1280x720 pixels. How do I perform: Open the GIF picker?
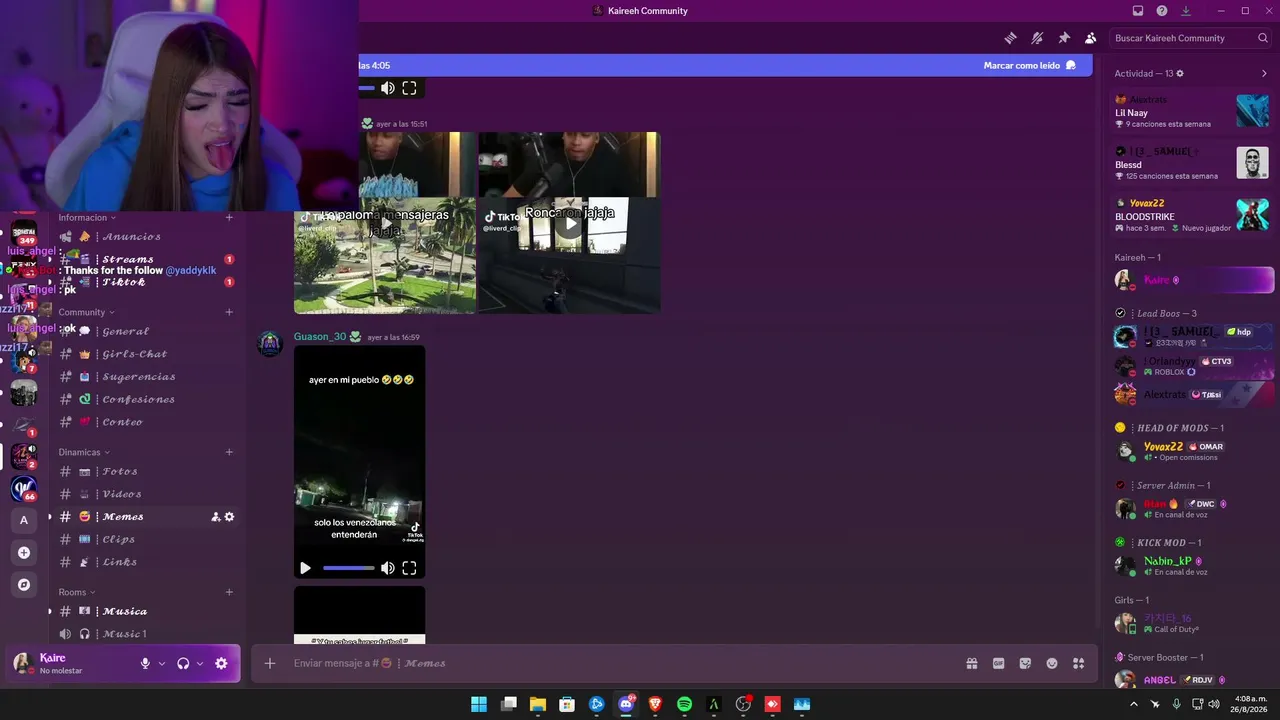click(998, 663)
